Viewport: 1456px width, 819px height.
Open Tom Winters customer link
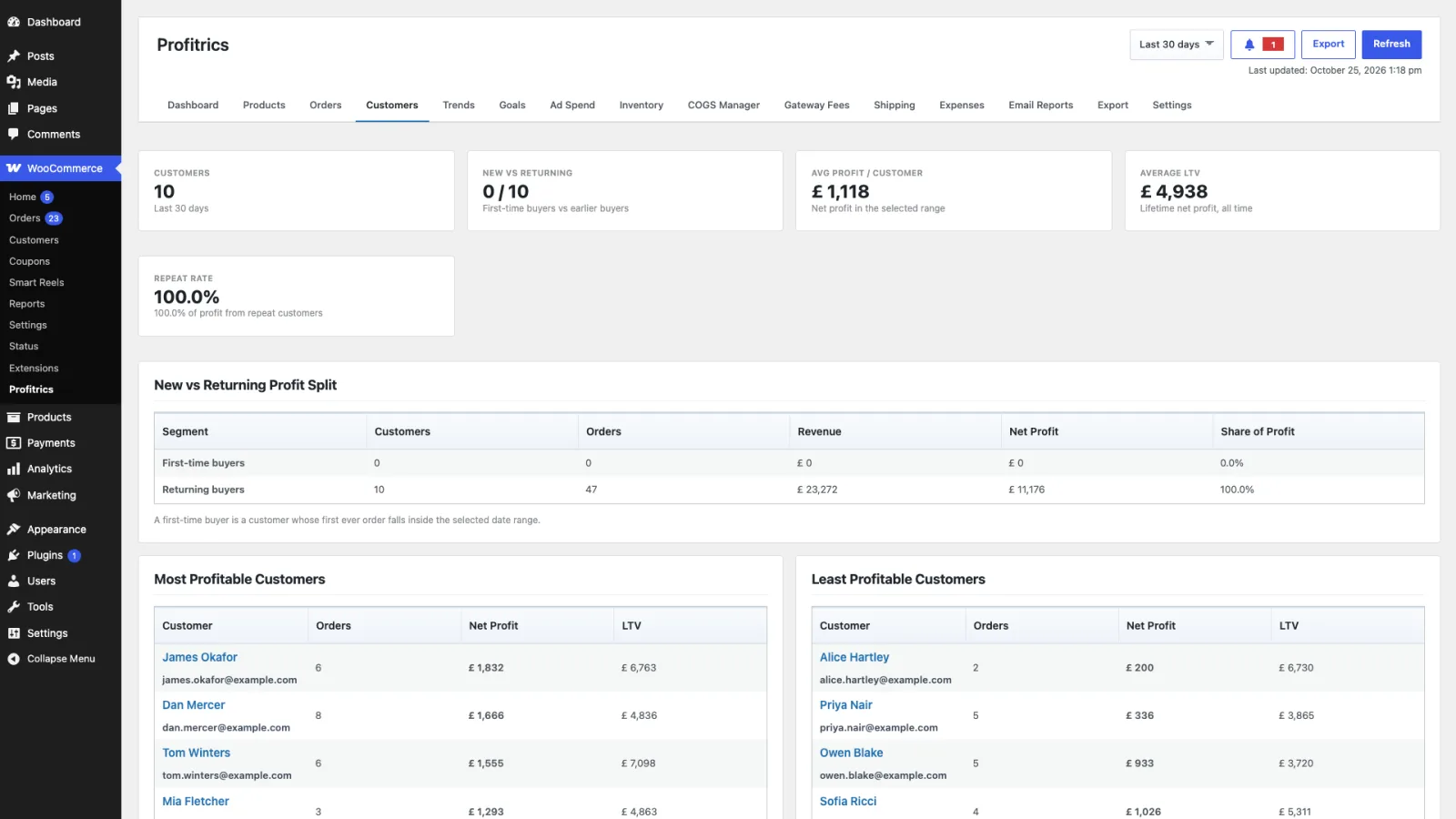click(x=197, y=753)
